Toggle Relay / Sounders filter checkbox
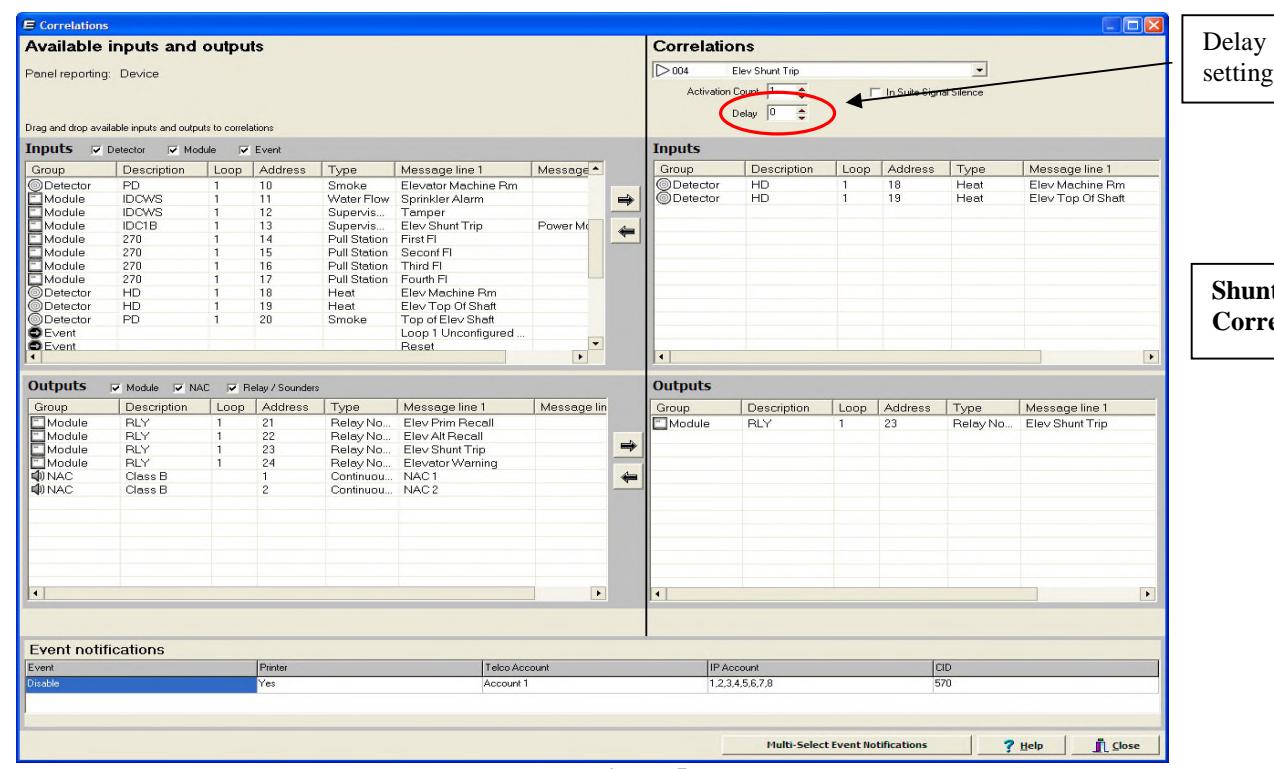This screenshot has height=769, width=1274. (233, 387)
